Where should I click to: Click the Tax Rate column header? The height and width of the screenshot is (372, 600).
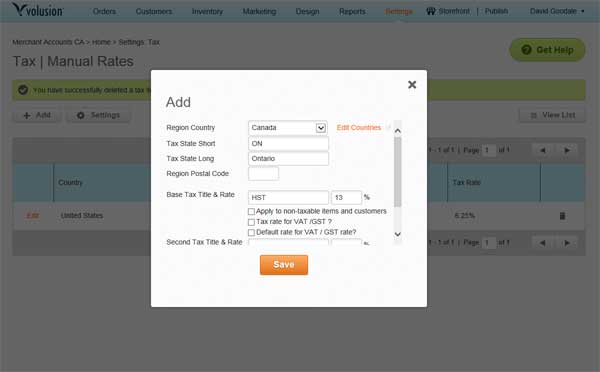click(466, 183)
